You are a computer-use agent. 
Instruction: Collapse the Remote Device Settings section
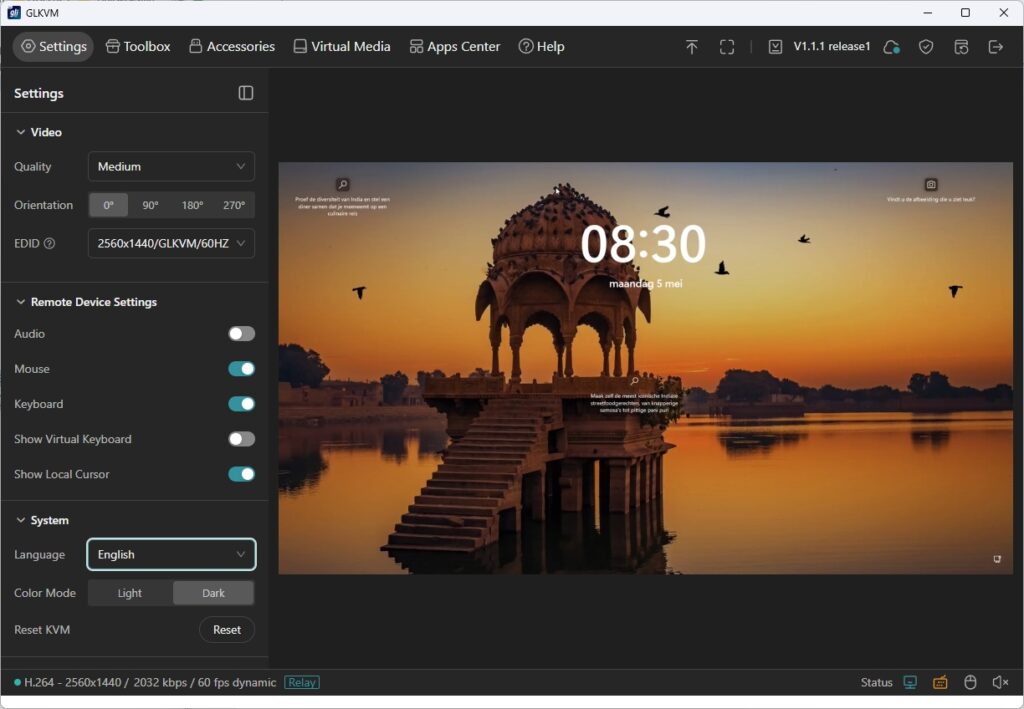pyautogui.click(x=21, y=302)
